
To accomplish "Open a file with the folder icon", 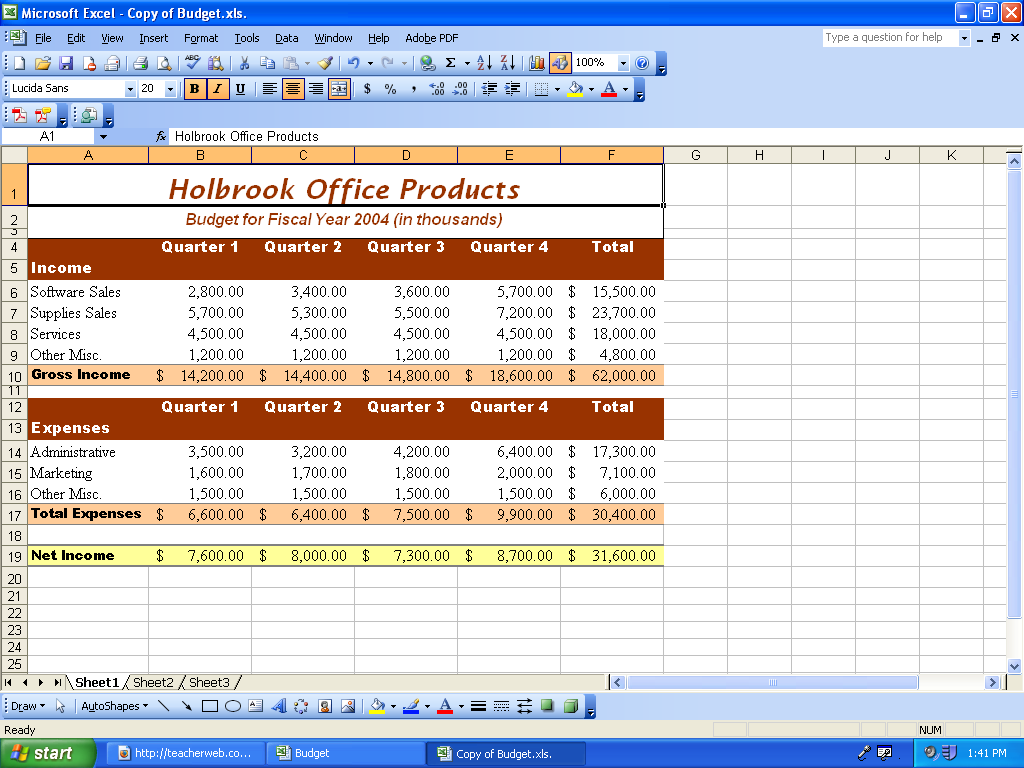I will pyautogui.click(x=42, y=63).
